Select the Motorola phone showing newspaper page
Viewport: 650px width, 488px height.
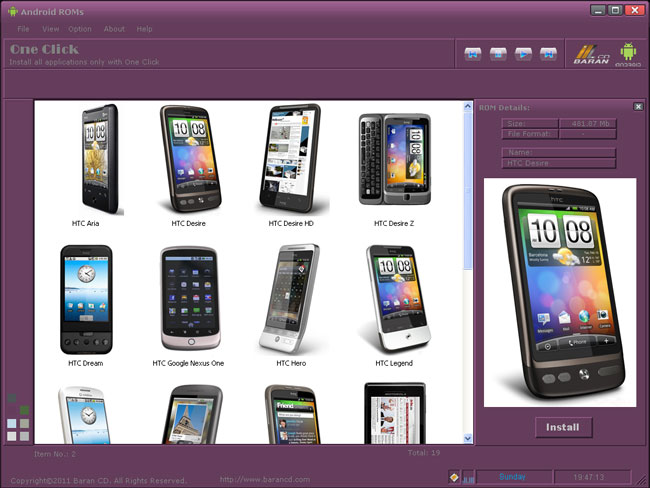(395, 413)
